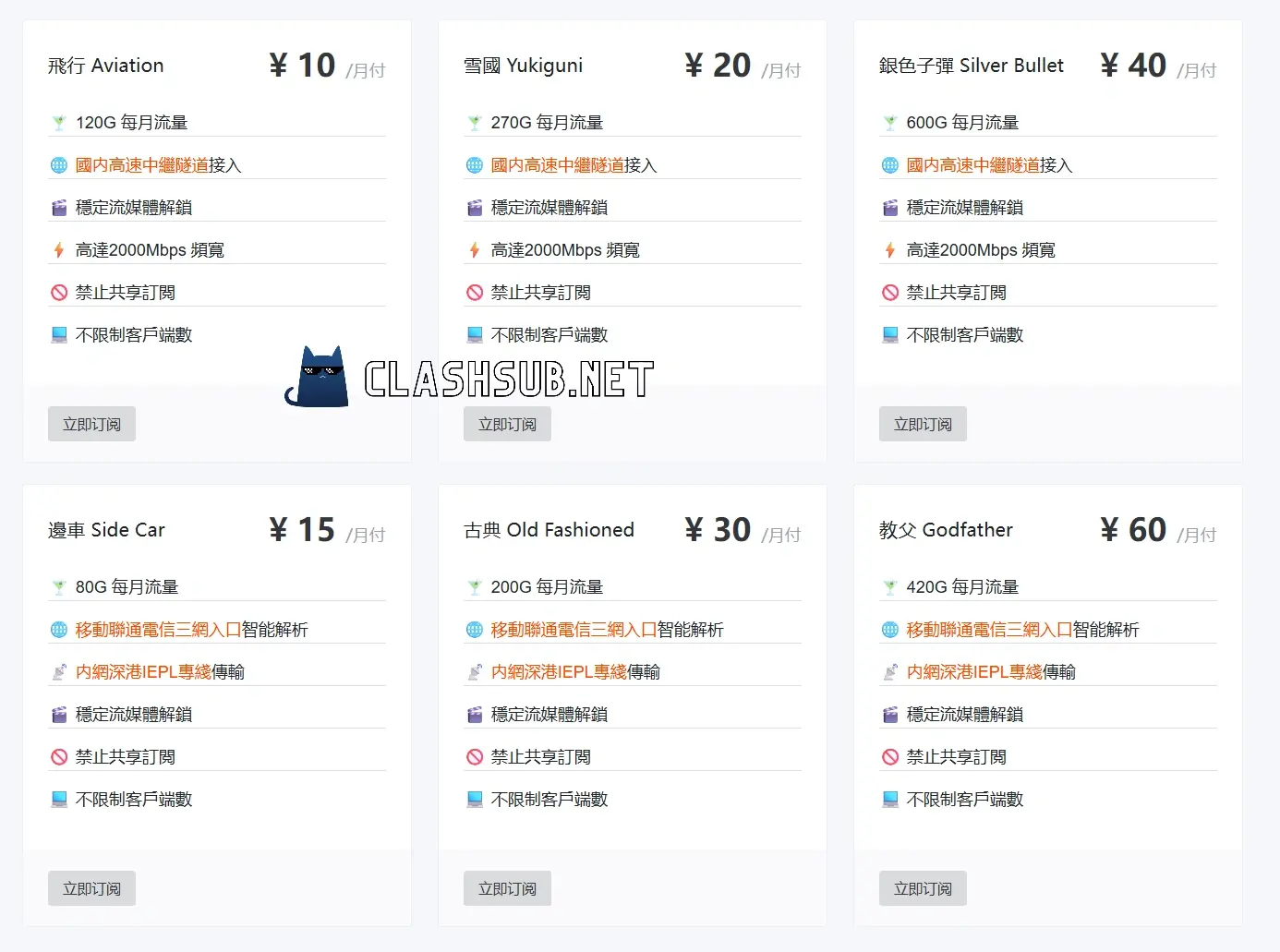Click the clapperboard icon in the Silver Bullet plan
Viewport: 1280px width, 952px height.
(890, 208)
